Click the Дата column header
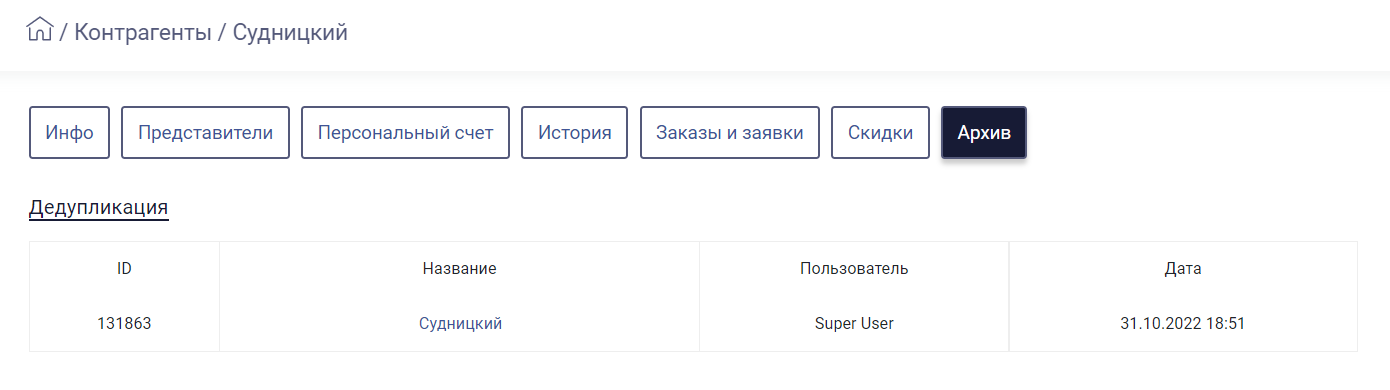The image size is (1390, 390). point(1183,269)
